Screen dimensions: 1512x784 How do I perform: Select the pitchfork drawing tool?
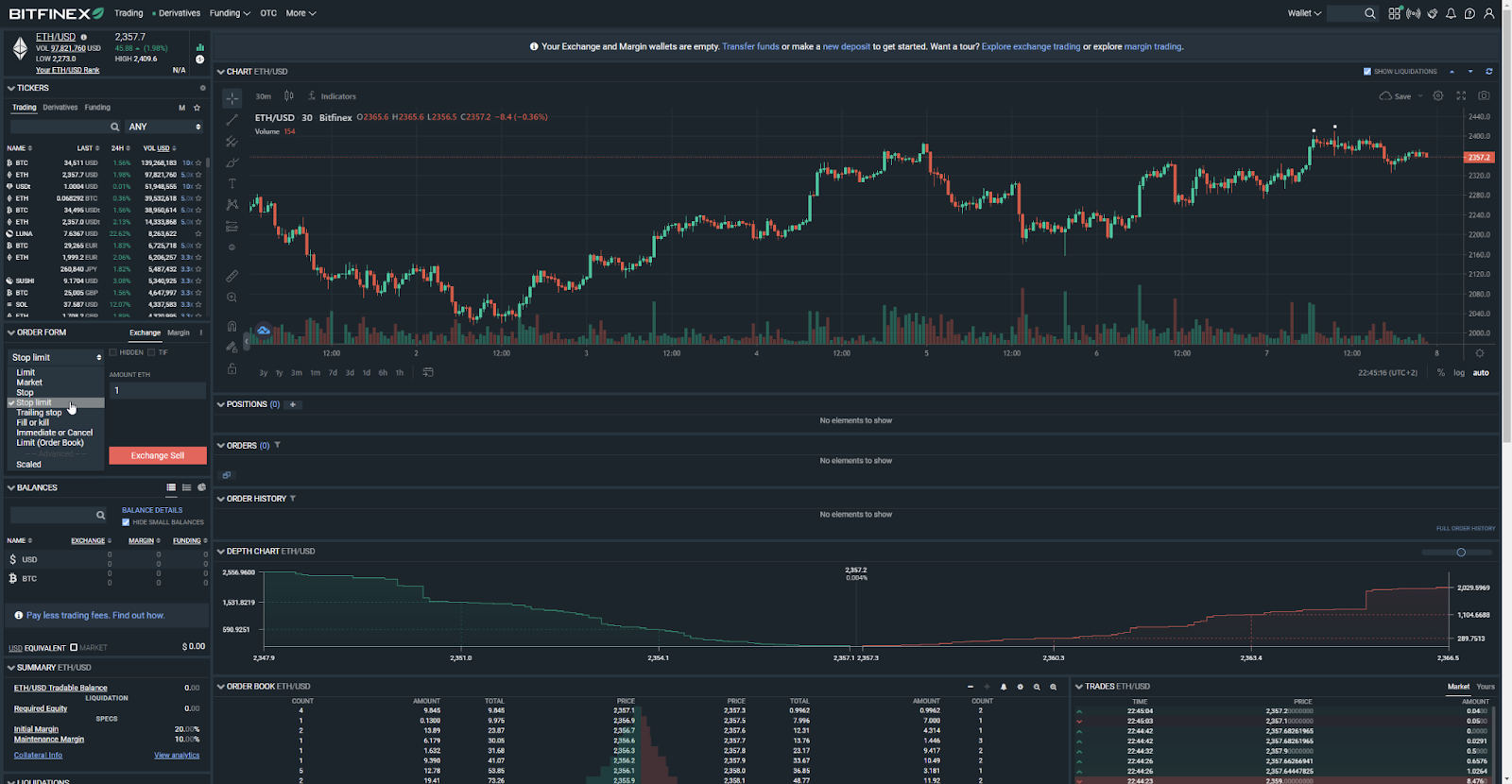232,141
